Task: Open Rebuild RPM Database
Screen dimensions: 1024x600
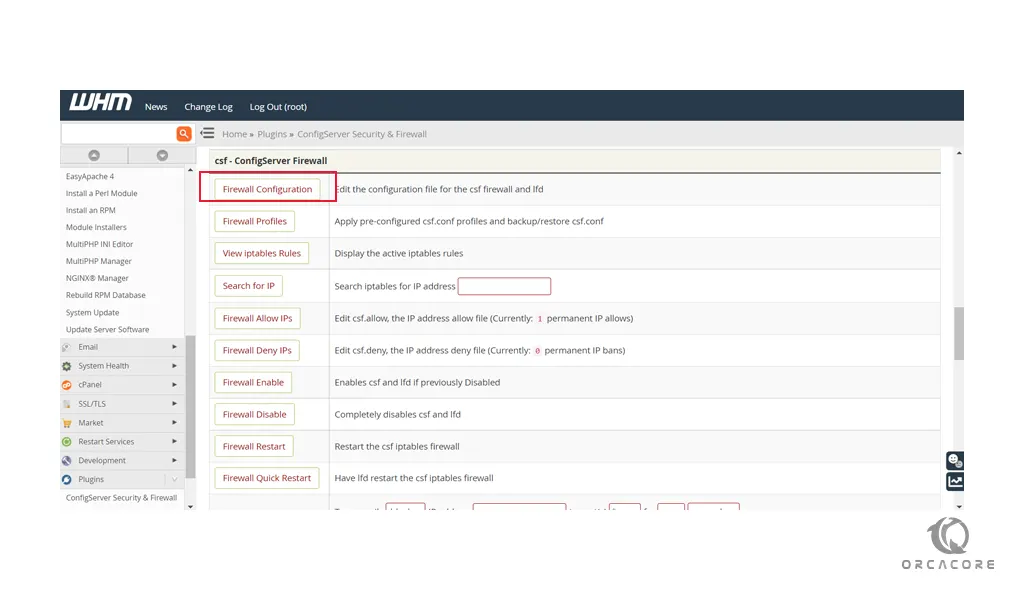Action: coord(106,295)
